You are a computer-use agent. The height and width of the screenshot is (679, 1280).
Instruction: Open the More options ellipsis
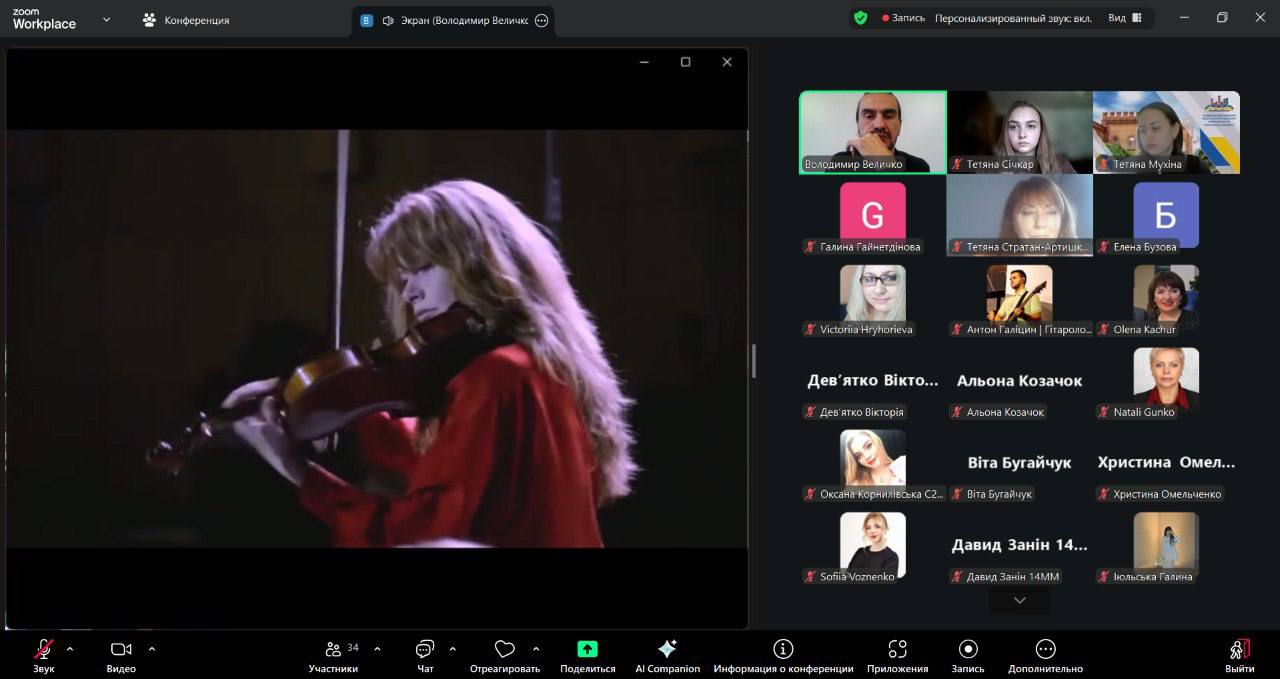[1045, 650]
